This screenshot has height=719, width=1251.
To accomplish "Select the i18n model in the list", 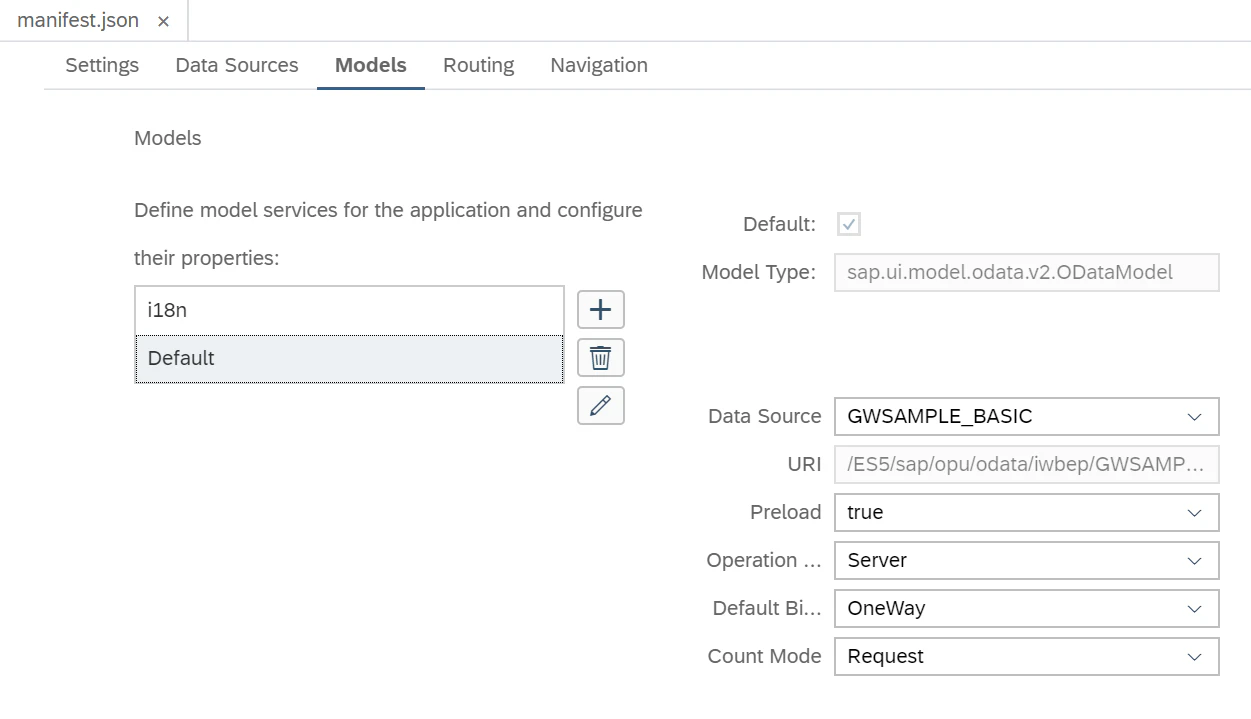I will coord(349,310).
